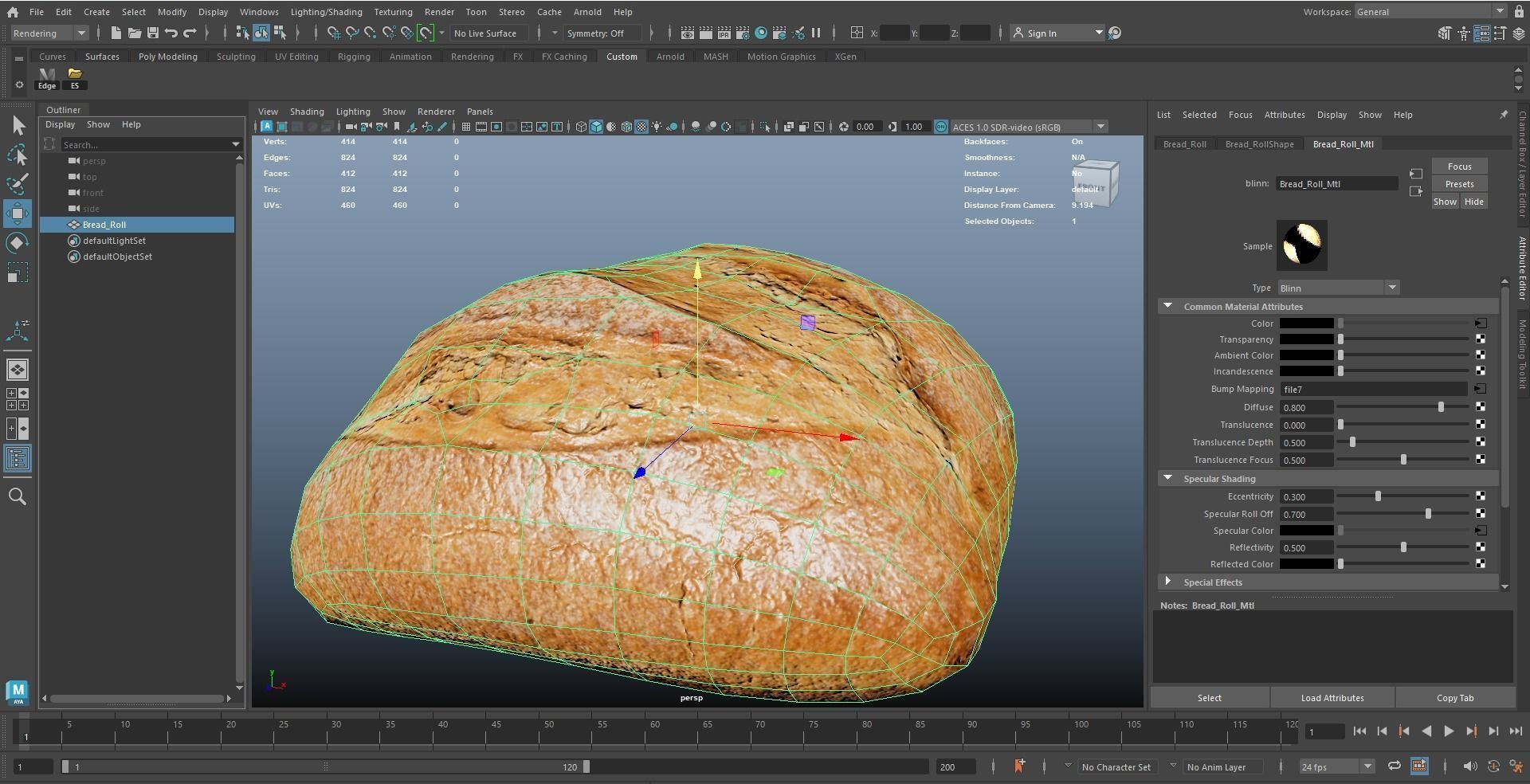Open the Rendering menu set dropdown
This screenshot has width=1530, height=784.
click(x=49, y=33)
